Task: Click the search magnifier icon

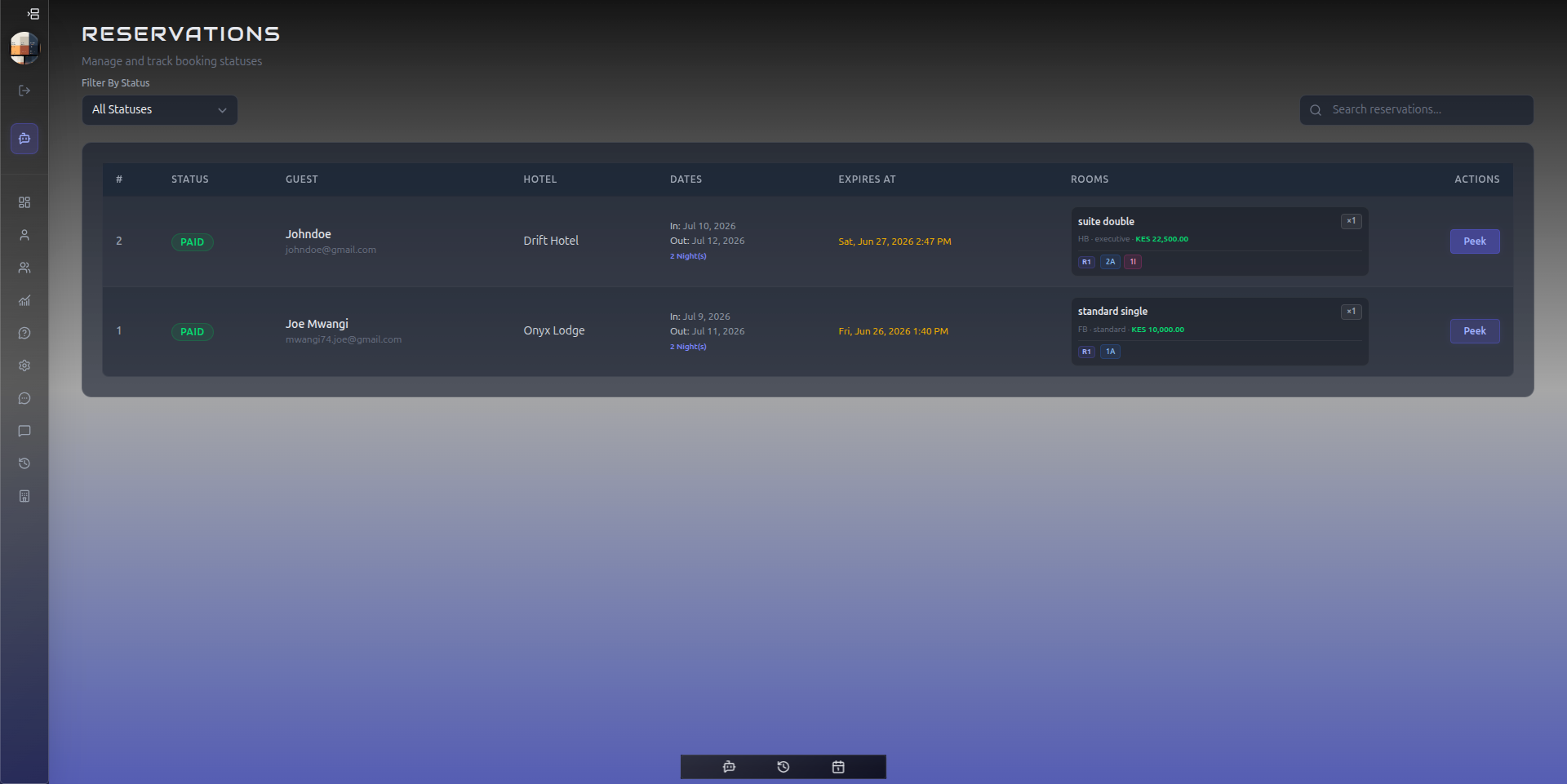Action: [1316, 110]
